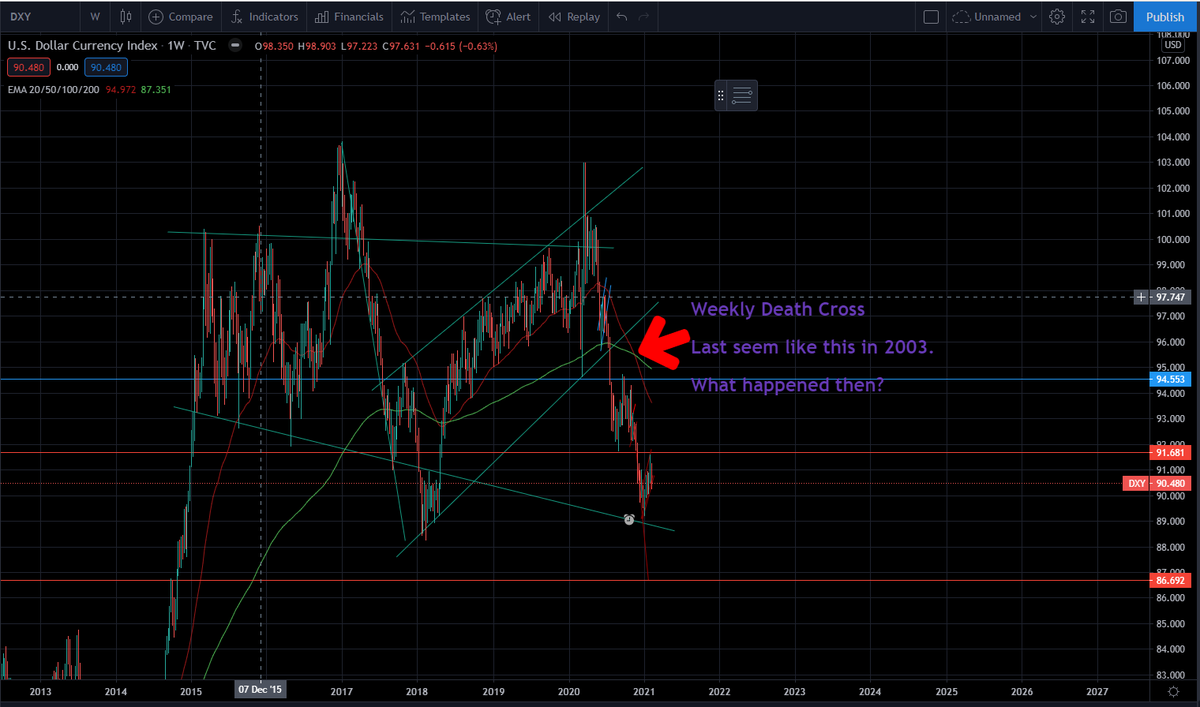1200x707 pixels.
Task: Open chart properties with gear icon
Action: point(1057,16)
